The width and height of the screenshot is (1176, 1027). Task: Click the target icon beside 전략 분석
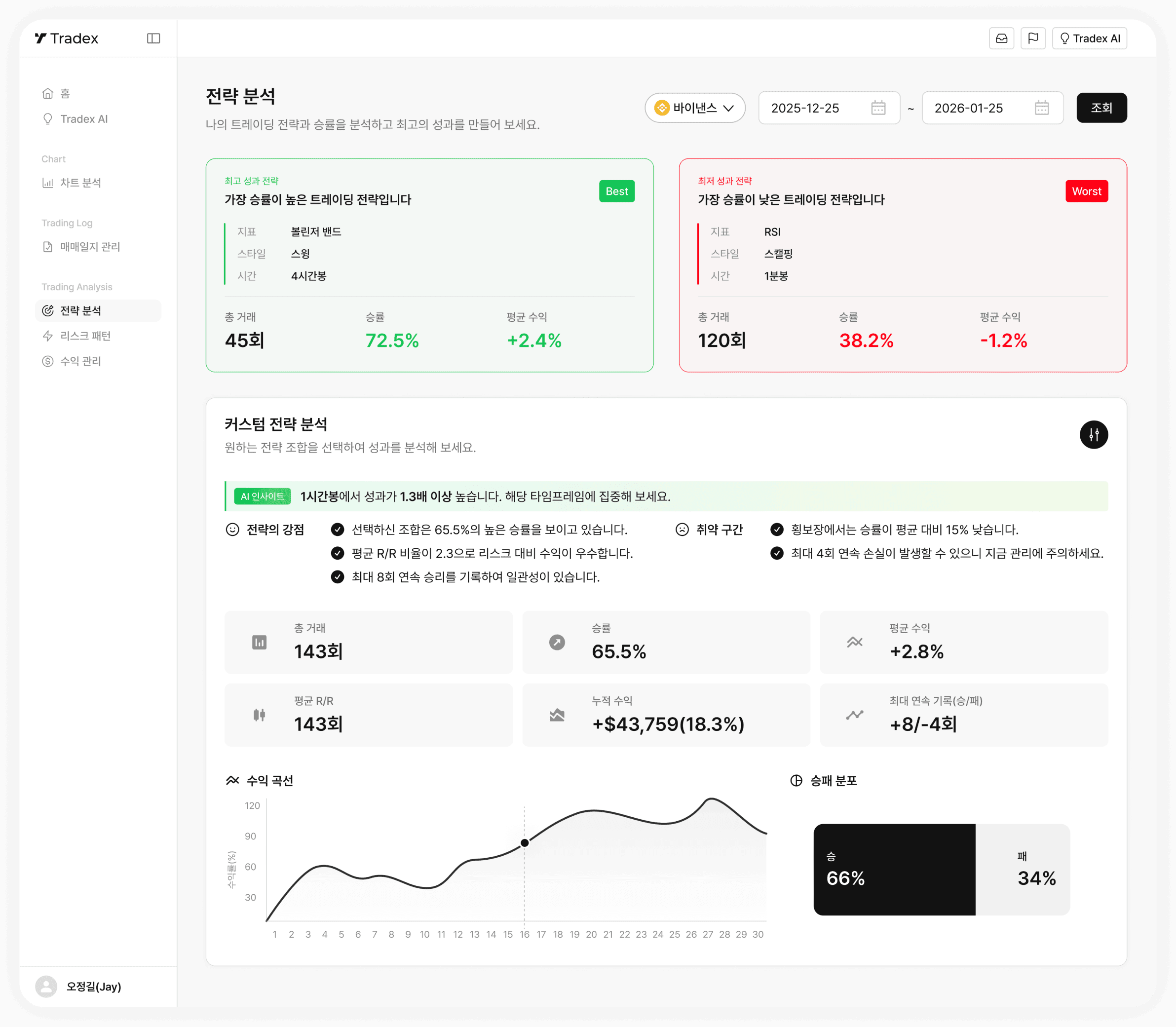point(47,310)
